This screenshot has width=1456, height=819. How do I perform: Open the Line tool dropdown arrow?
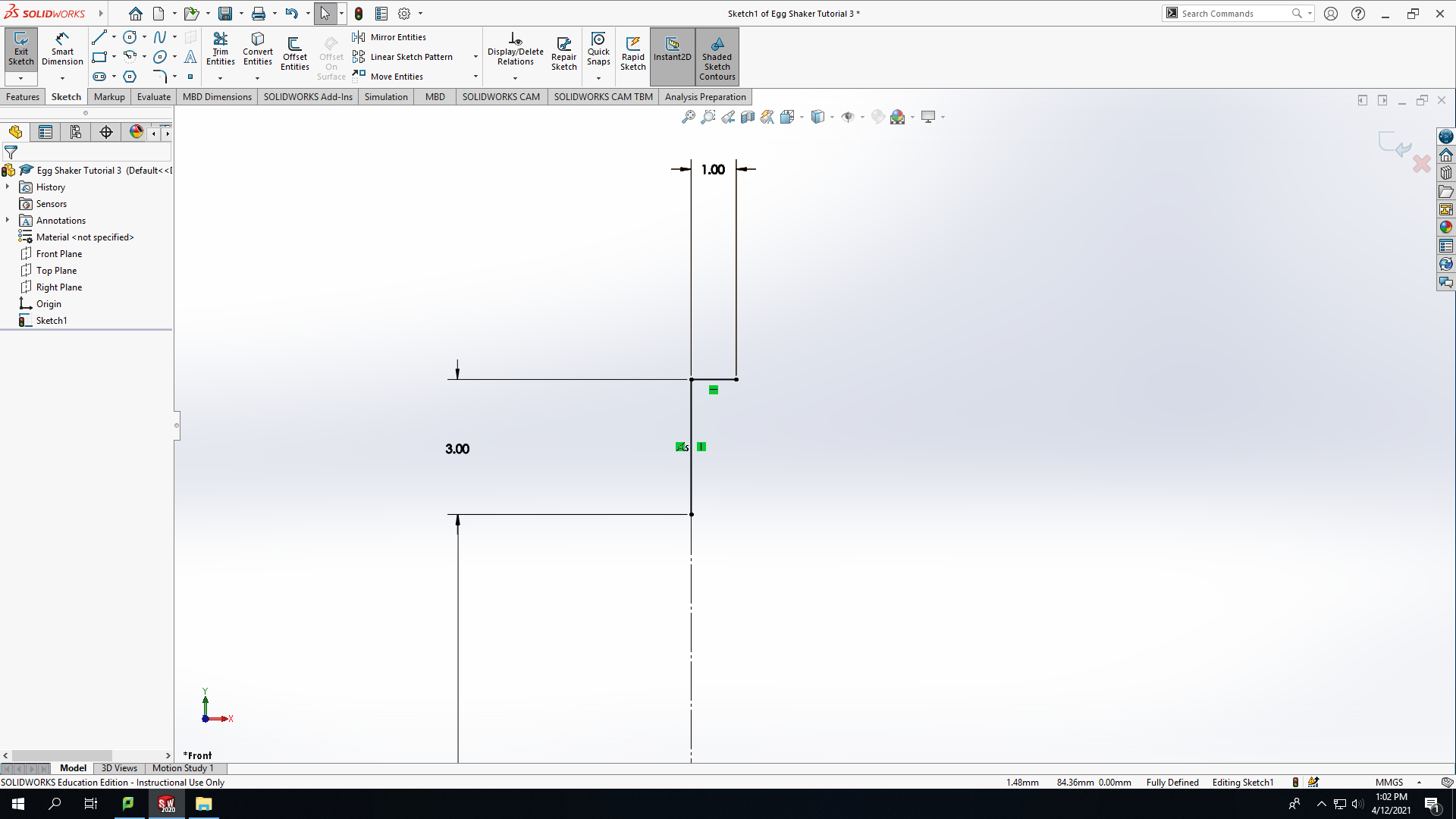(x=114, y=36)
